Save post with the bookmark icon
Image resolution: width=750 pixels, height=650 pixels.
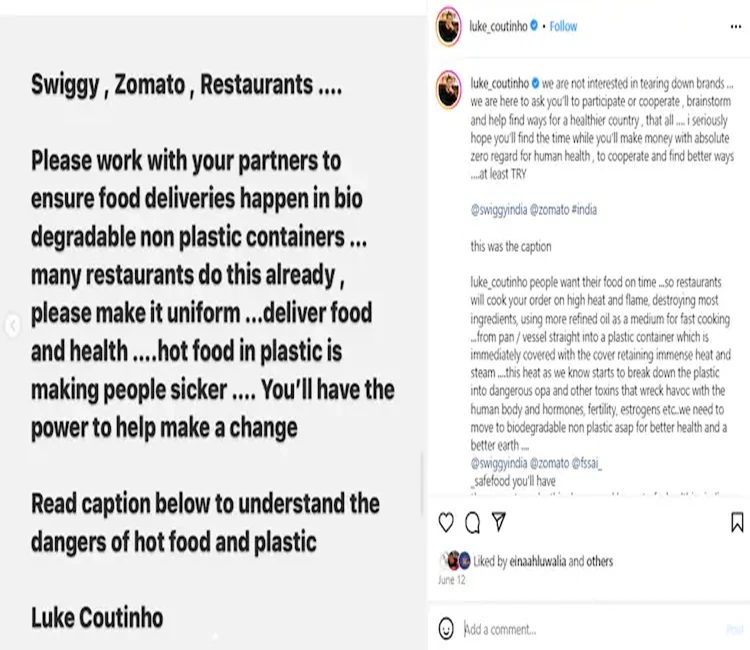click(737, 522)
